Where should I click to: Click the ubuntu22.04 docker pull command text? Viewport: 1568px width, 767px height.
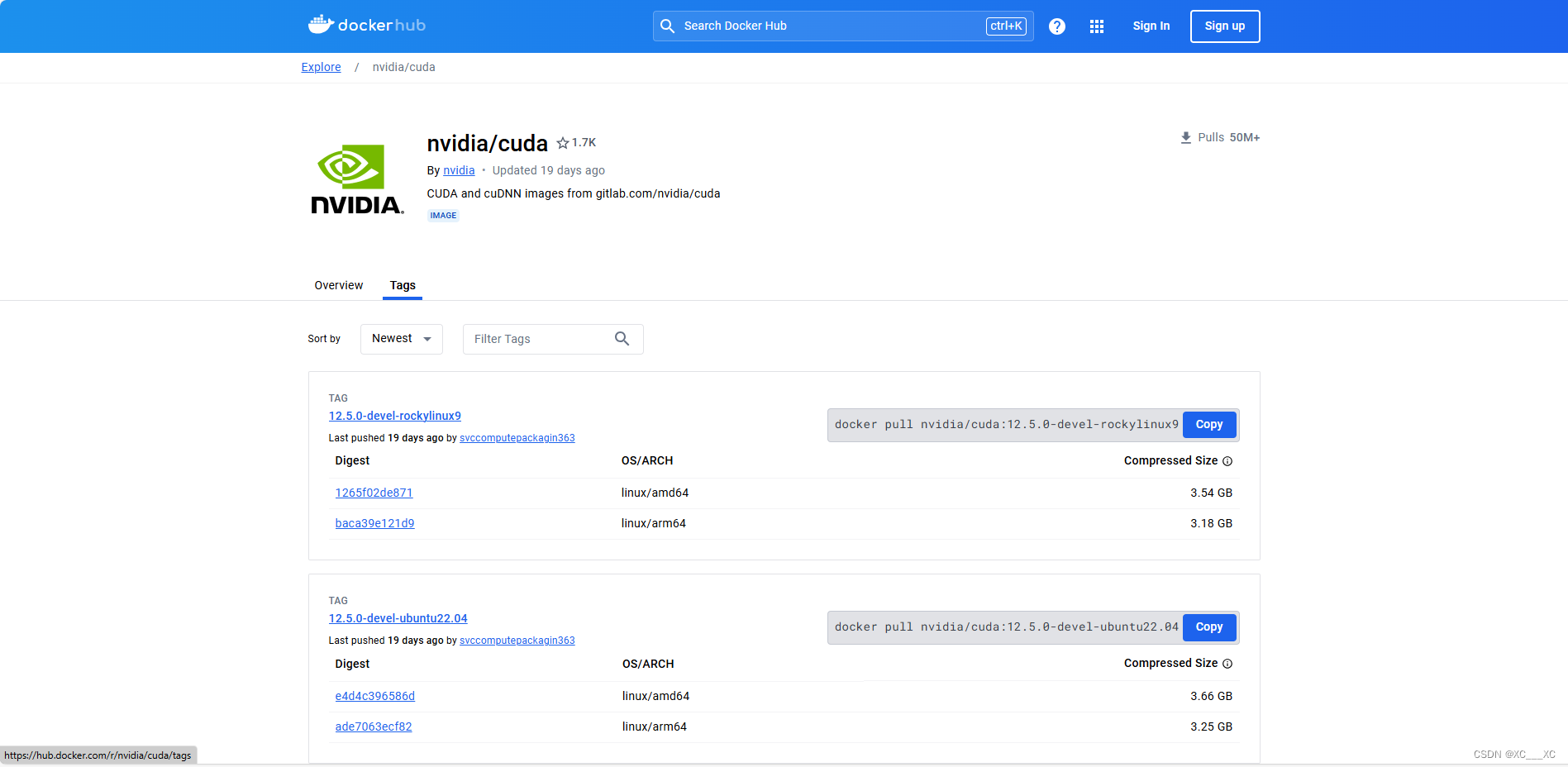tap(1007, 627)
